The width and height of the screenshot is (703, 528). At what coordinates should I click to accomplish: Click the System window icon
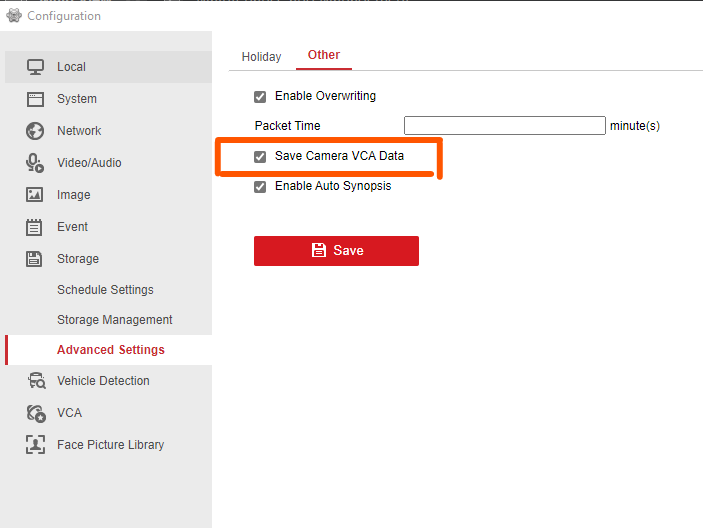(35, 99)
